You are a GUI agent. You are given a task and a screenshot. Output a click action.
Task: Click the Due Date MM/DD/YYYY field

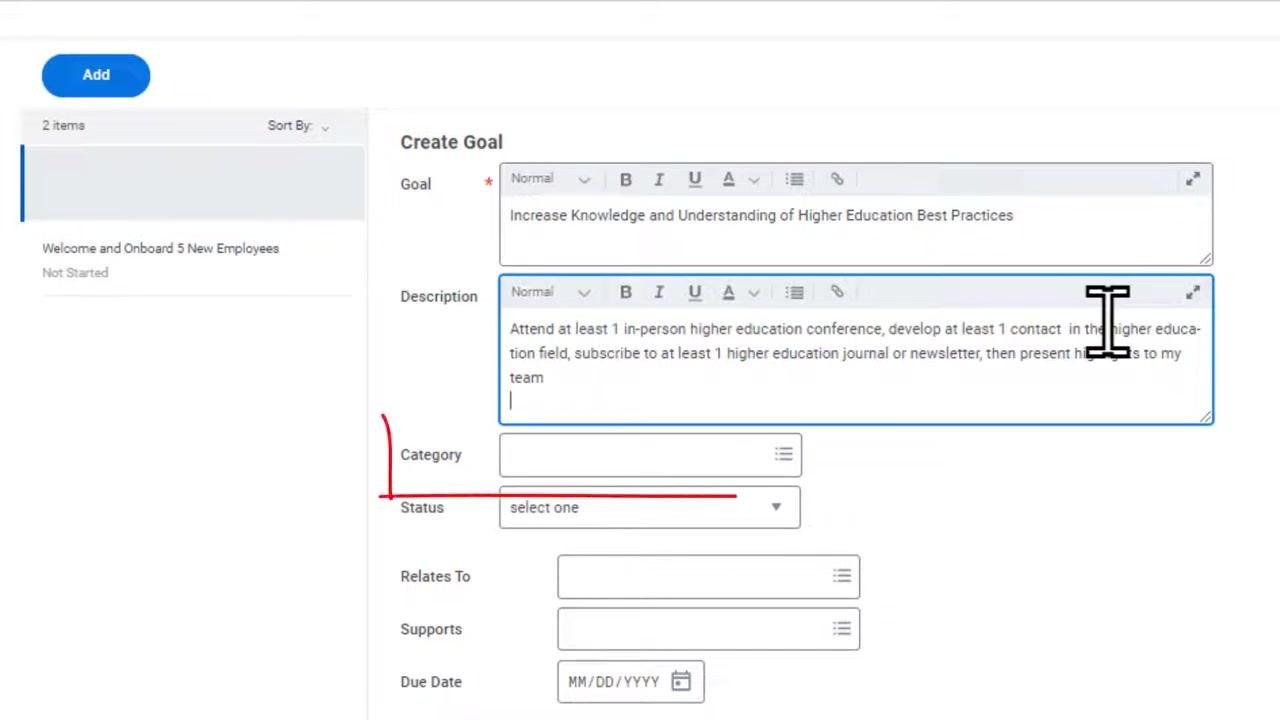click(614, 682)
